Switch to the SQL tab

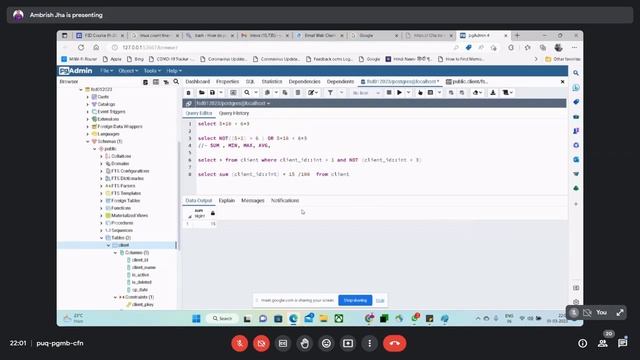click(250, 82)
